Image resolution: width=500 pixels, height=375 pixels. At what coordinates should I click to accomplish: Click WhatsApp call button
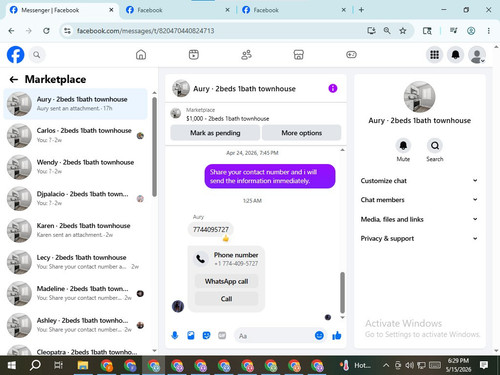226,281
